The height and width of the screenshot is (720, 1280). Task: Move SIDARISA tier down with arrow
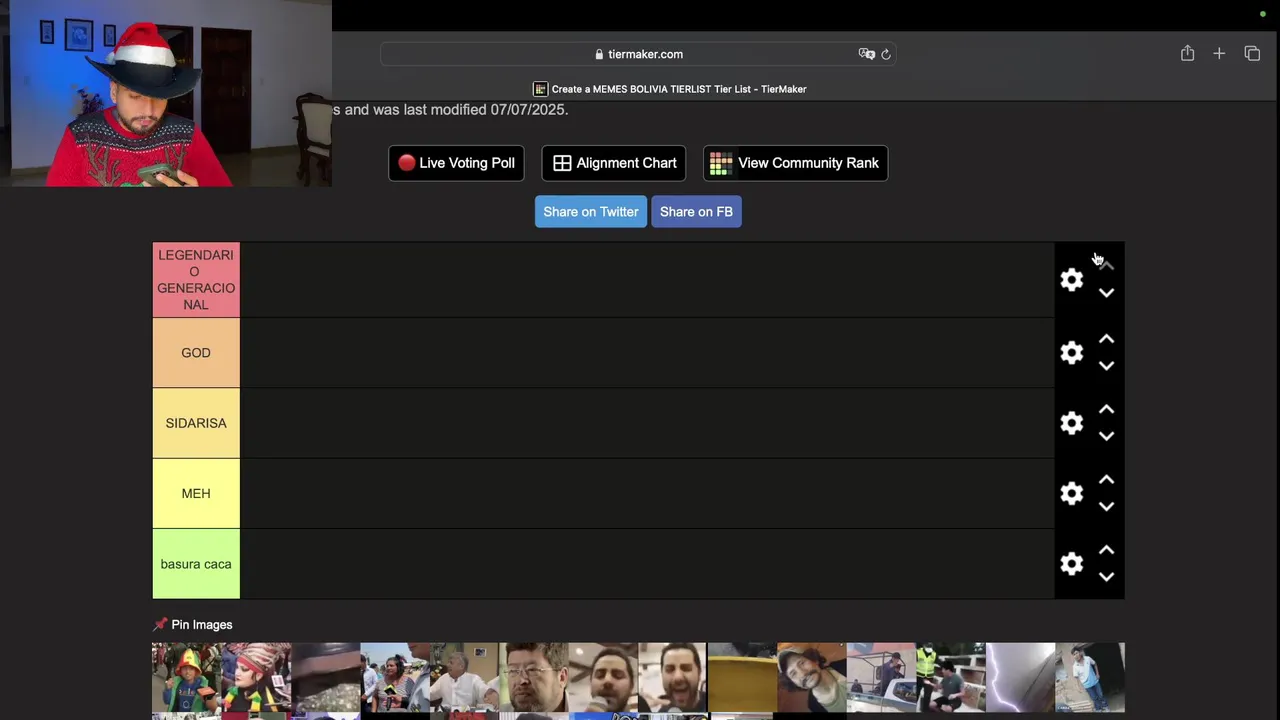[1106, 436]
